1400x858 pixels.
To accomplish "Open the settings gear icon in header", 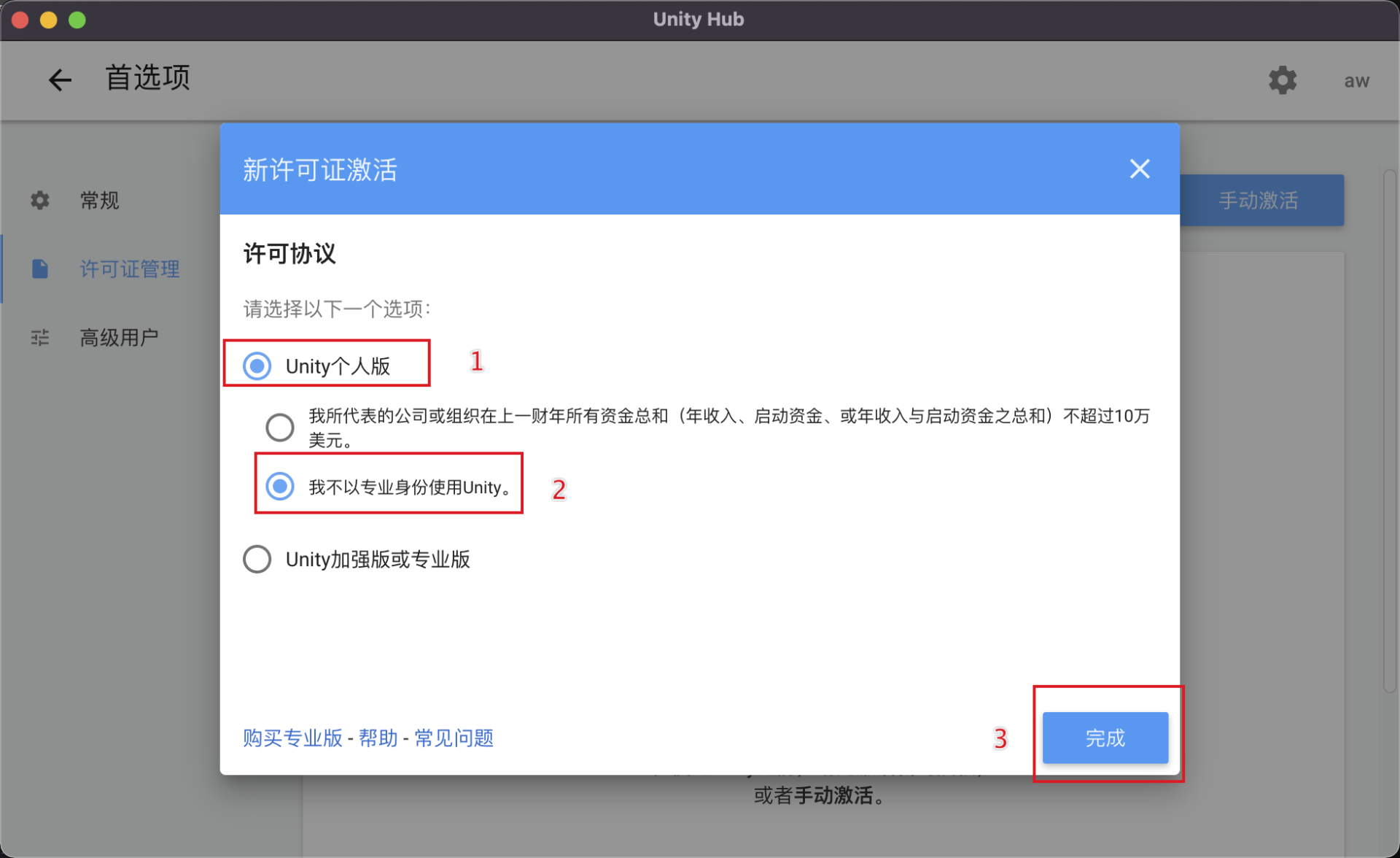I will click(1282, 80).
